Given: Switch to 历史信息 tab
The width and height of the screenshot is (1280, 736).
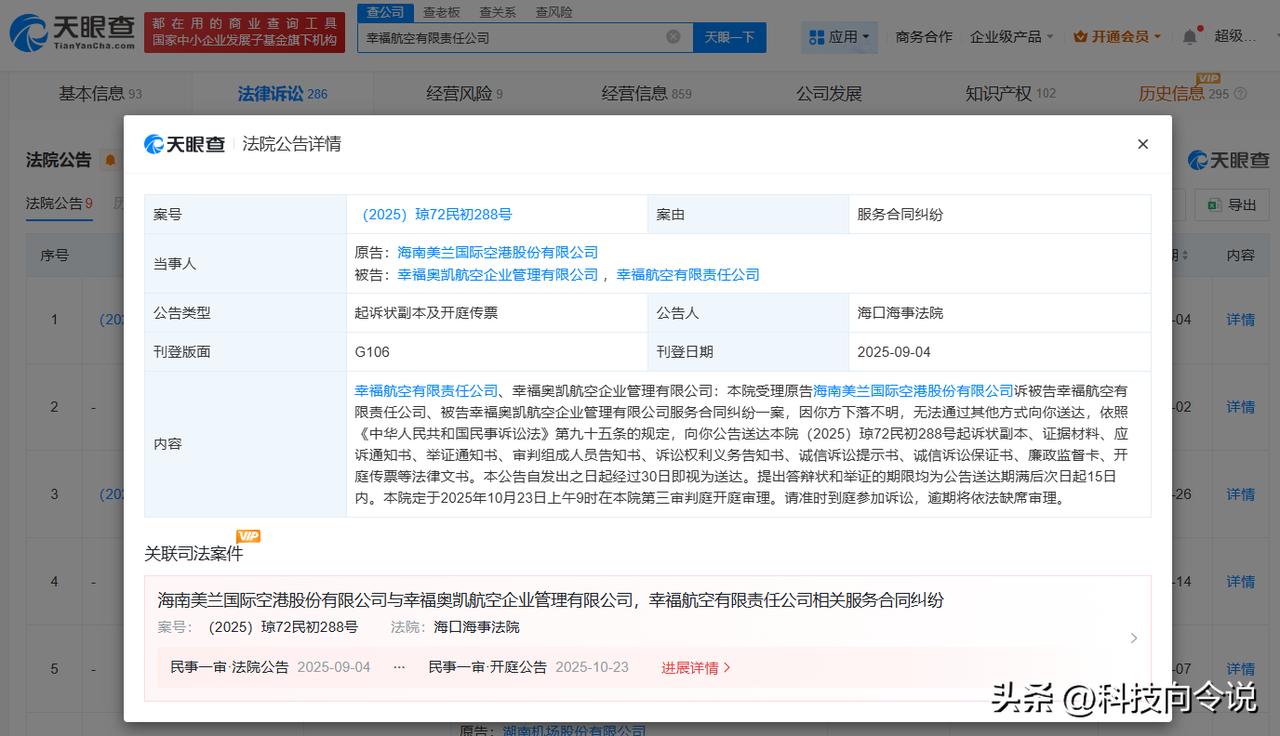Looking at the screenshot, I should [1183, 93].
